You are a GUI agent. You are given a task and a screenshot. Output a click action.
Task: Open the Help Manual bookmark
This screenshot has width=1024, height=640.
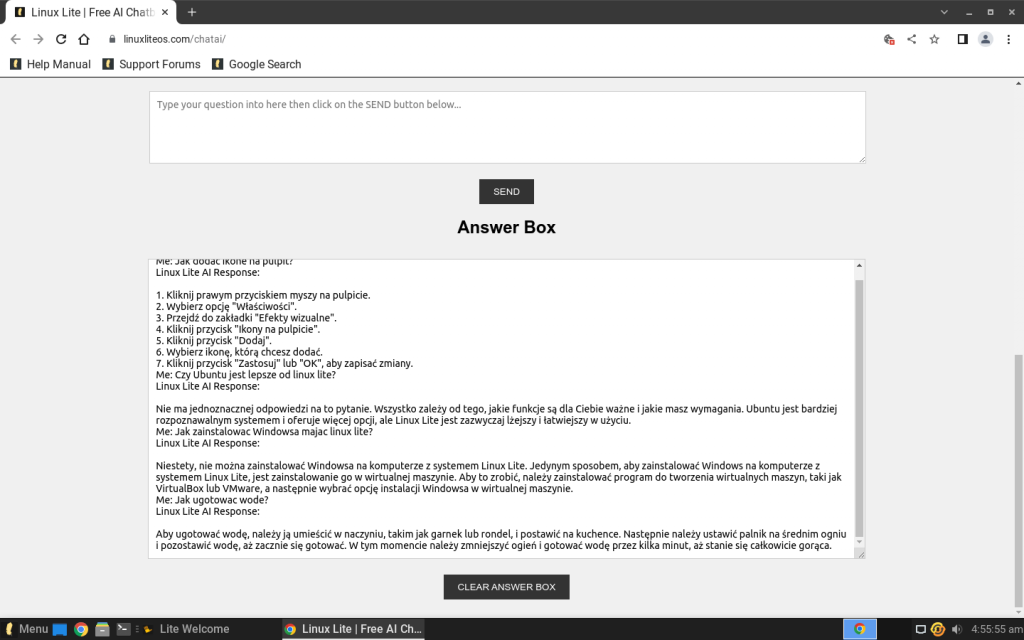50,64
